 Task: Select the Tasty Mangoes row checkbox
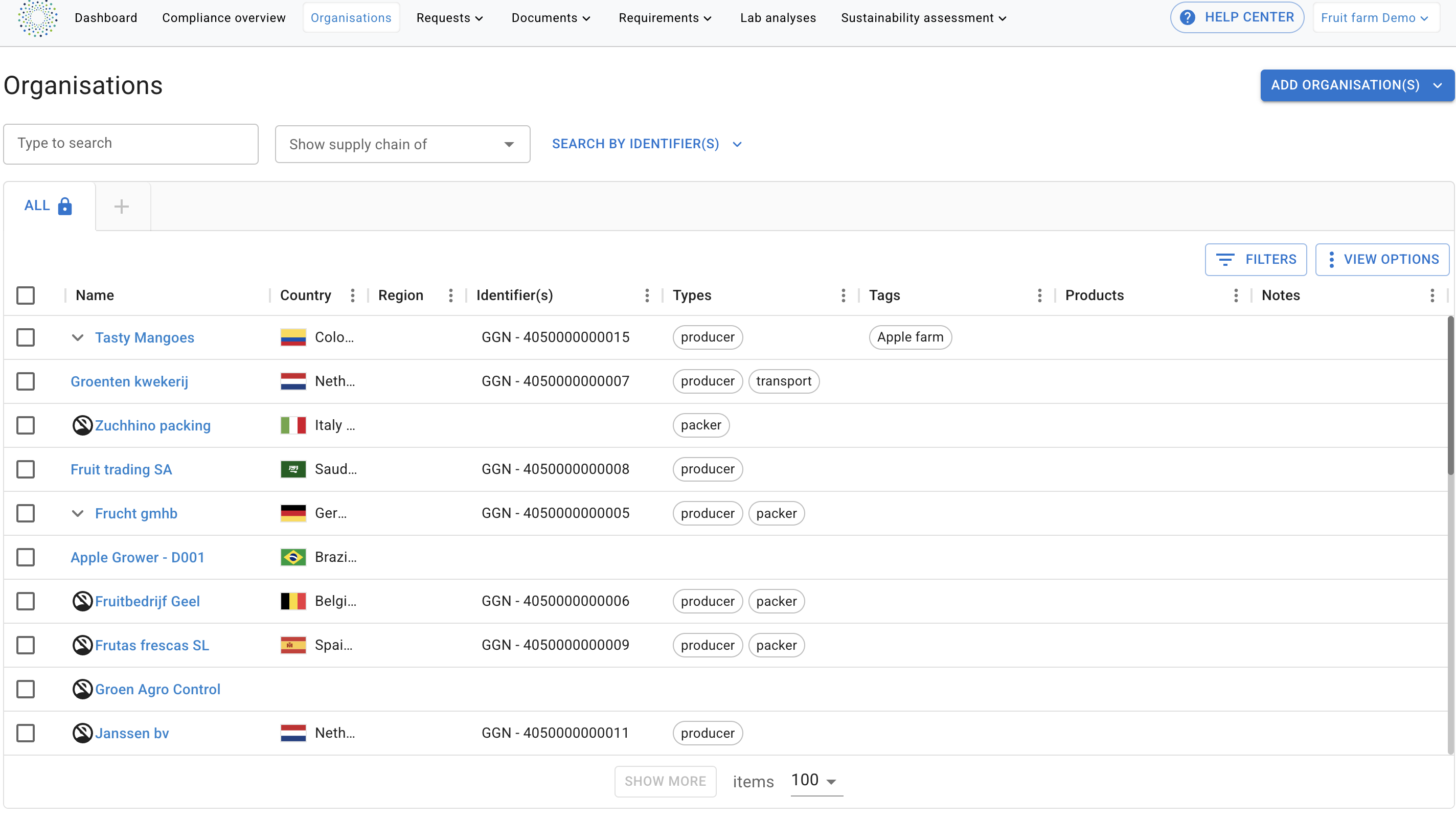tap(26, 337)
